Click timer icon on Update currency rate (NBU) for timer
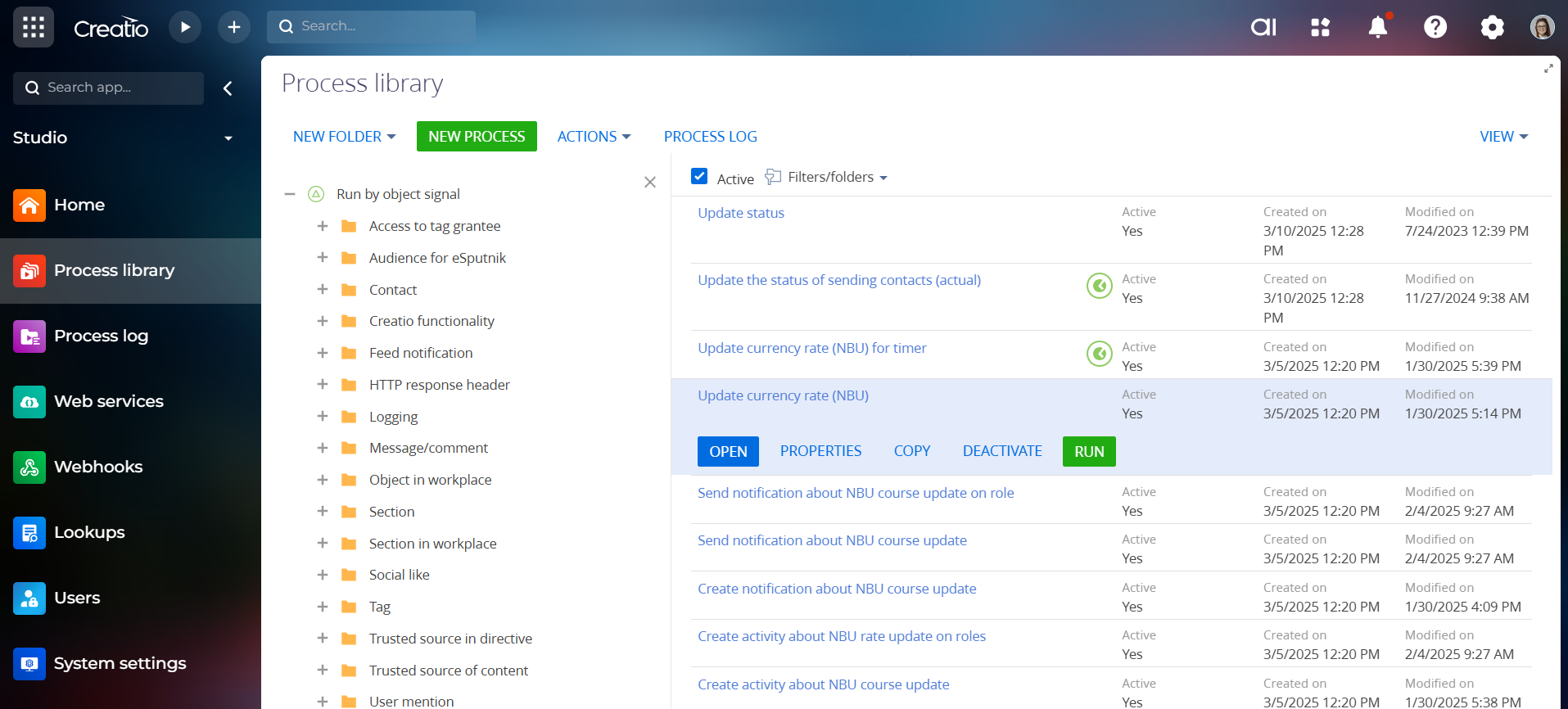 point(1100,354)
